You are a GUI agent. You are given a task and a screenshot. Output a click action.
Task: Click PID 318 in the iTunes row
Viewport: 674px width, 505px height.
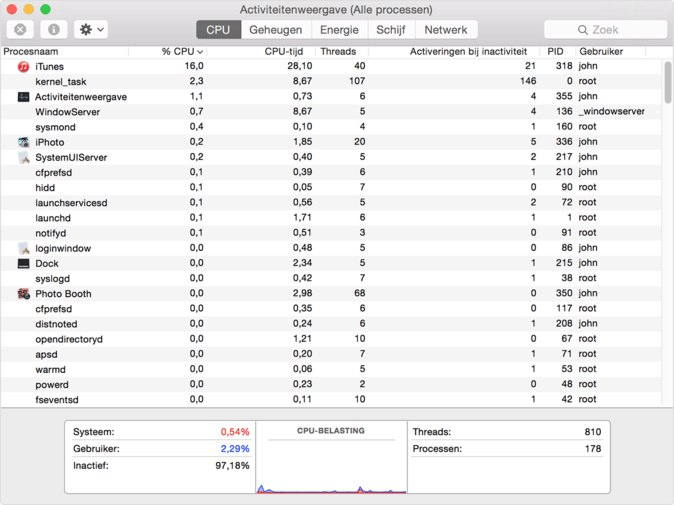pos(564,66)
